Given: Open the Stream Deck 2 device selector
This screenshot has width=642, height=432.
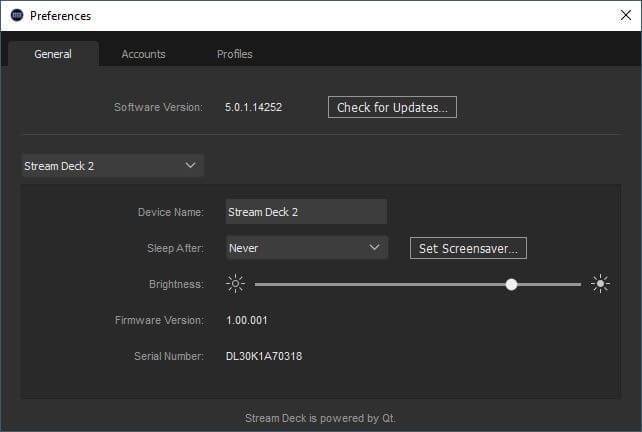Looking at the screenshot, I should pos(113,165).
